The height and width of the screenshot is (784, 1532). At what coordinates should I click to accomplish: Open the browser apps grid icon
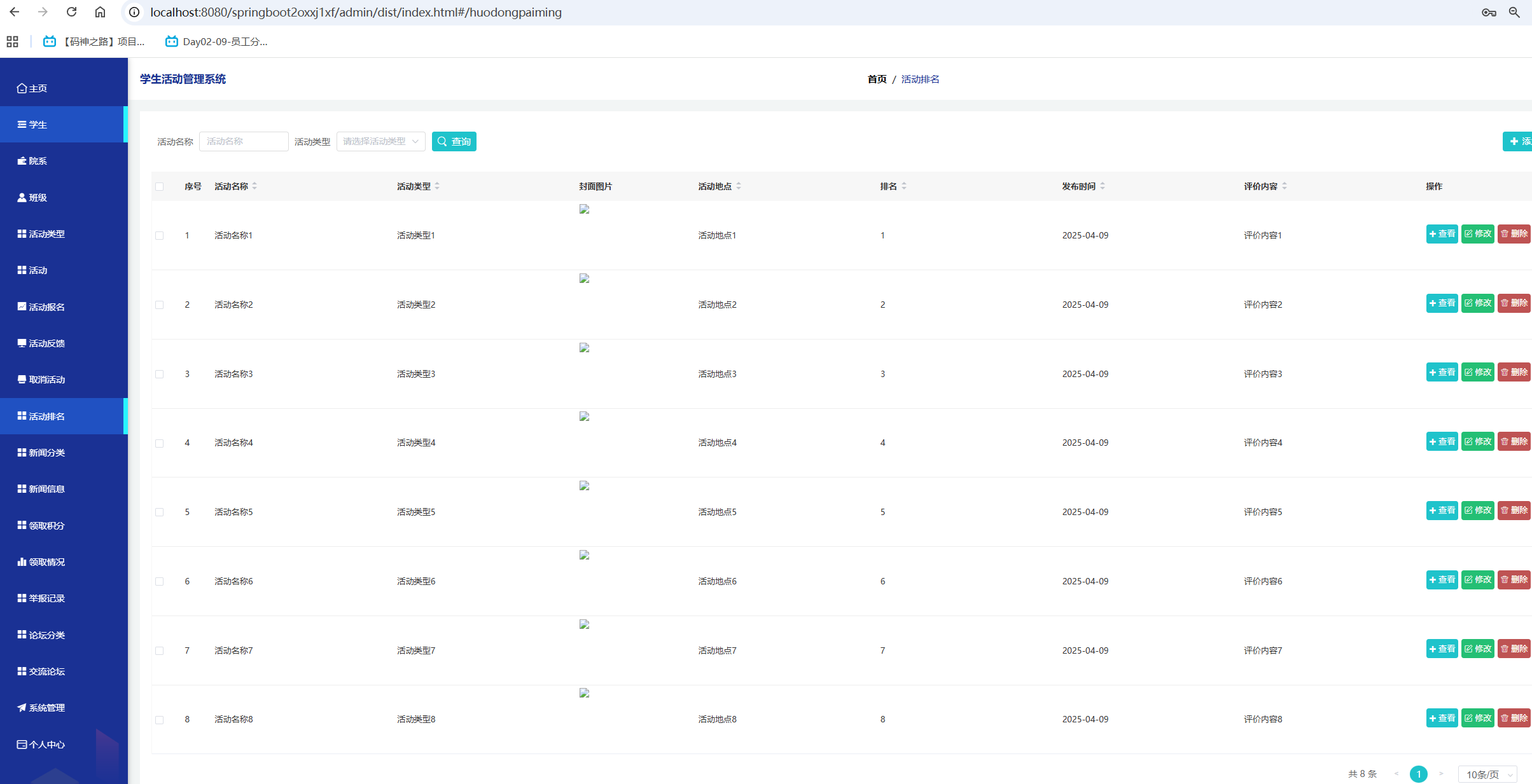(12, 42)
